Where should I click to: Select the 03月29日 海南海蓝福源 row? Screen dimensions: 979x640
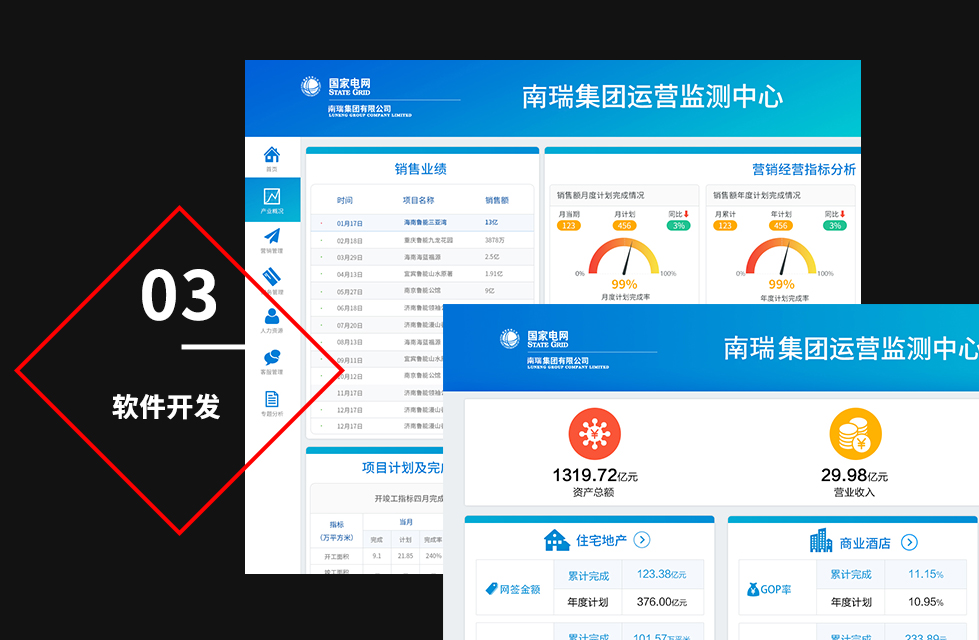tap(423, 257)
